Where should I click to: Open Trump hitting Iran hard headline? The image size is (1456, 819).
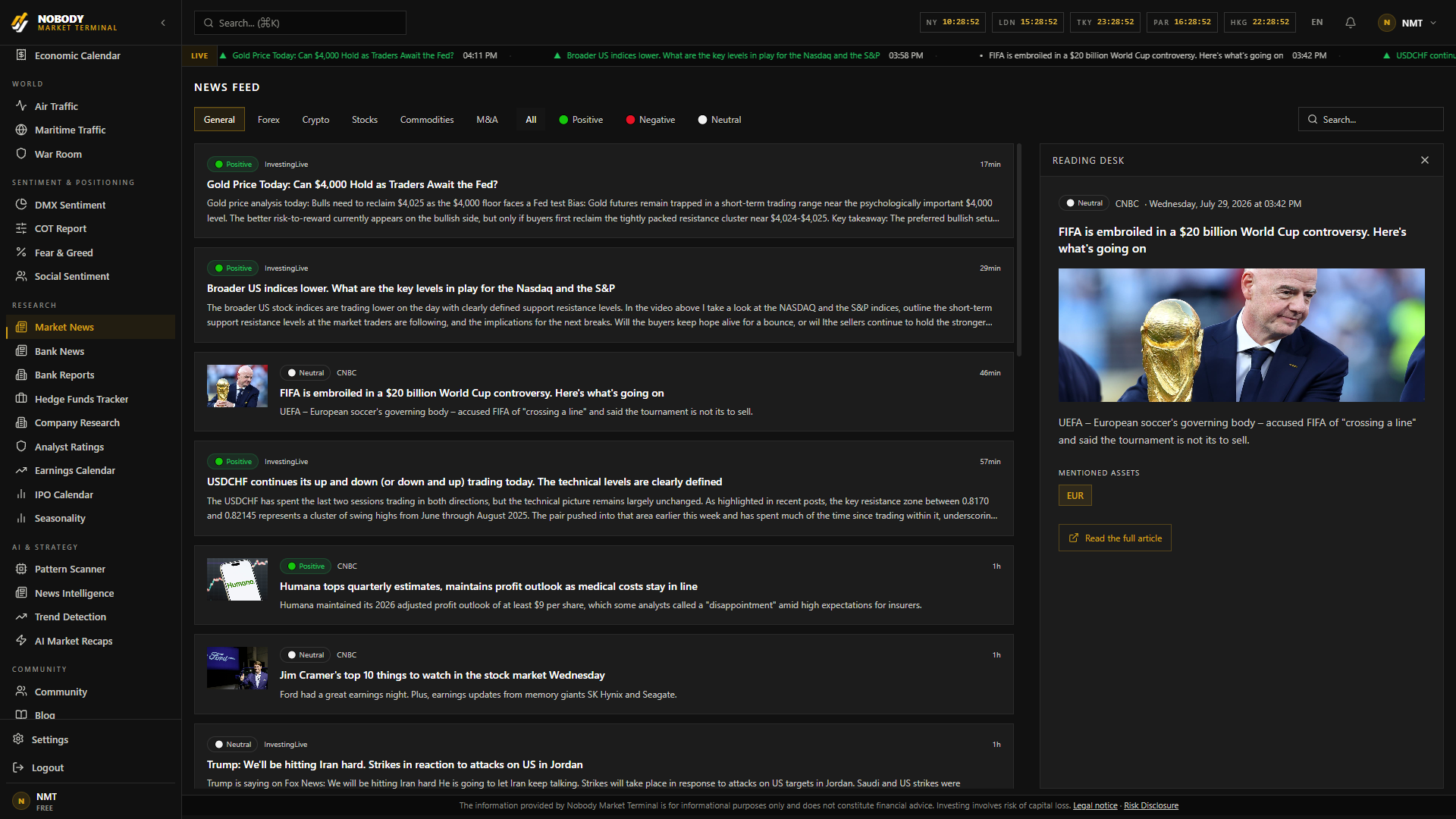pyautogui.click(x=394, y=764)
